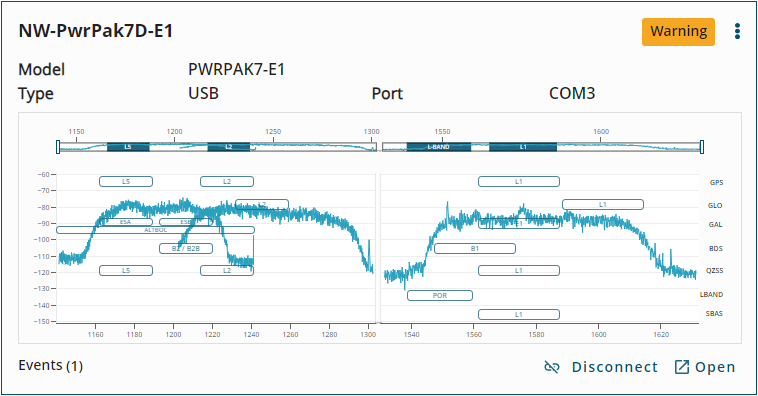Image resolution: width=758 pixels, height=396 pixels.
Task: Open the three-dot more options menu
Action: coord(737,31)
